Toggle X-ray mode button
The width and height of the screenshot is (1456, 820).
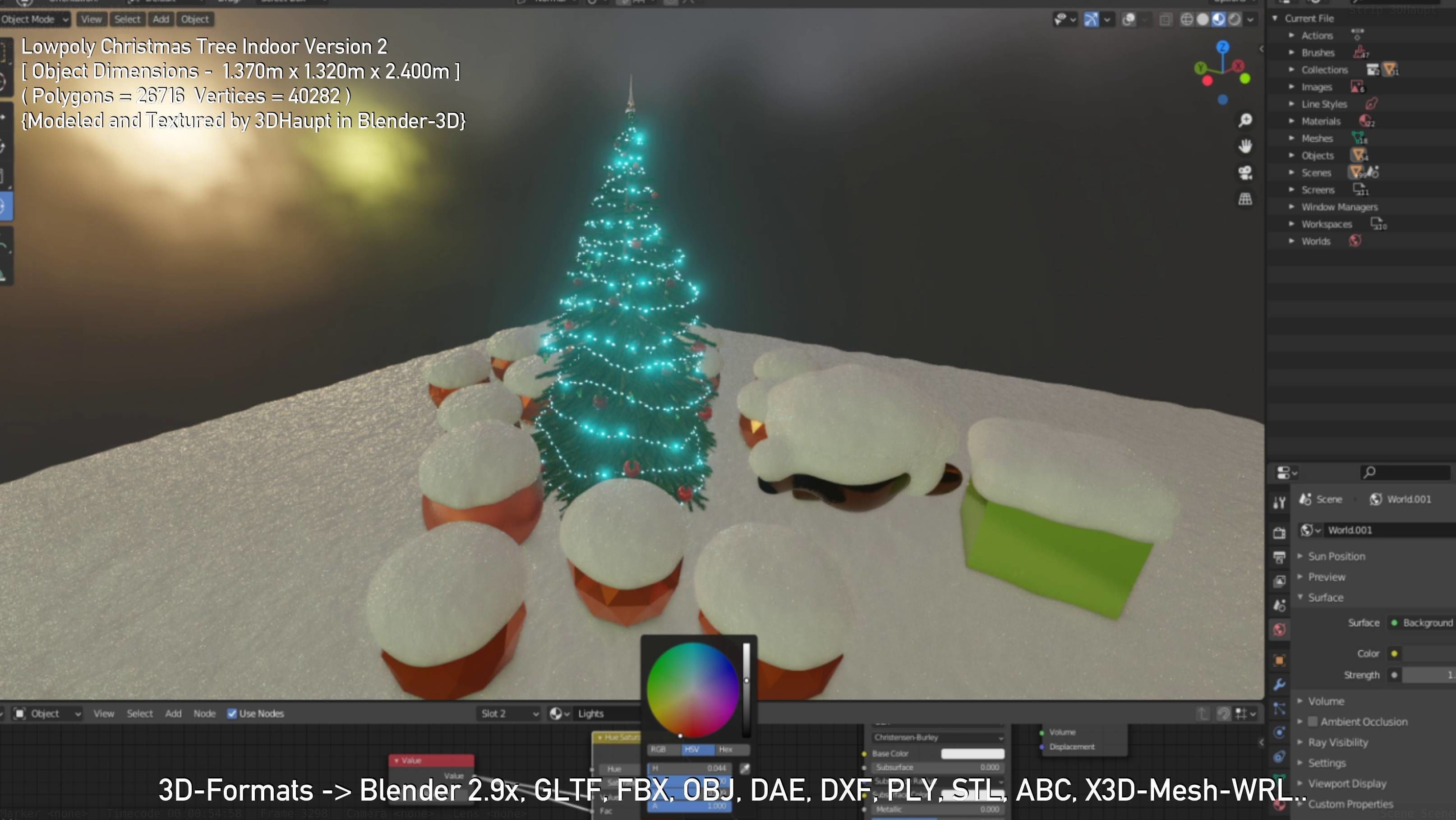(x=1165, y=20)
